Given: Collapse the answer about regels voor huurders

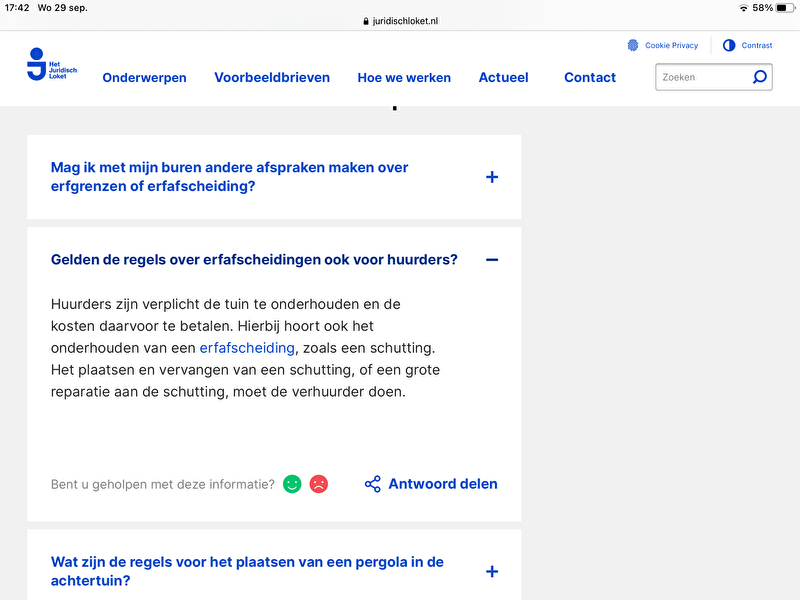Looking at the screenshot, I should click(x=492, y=259).
